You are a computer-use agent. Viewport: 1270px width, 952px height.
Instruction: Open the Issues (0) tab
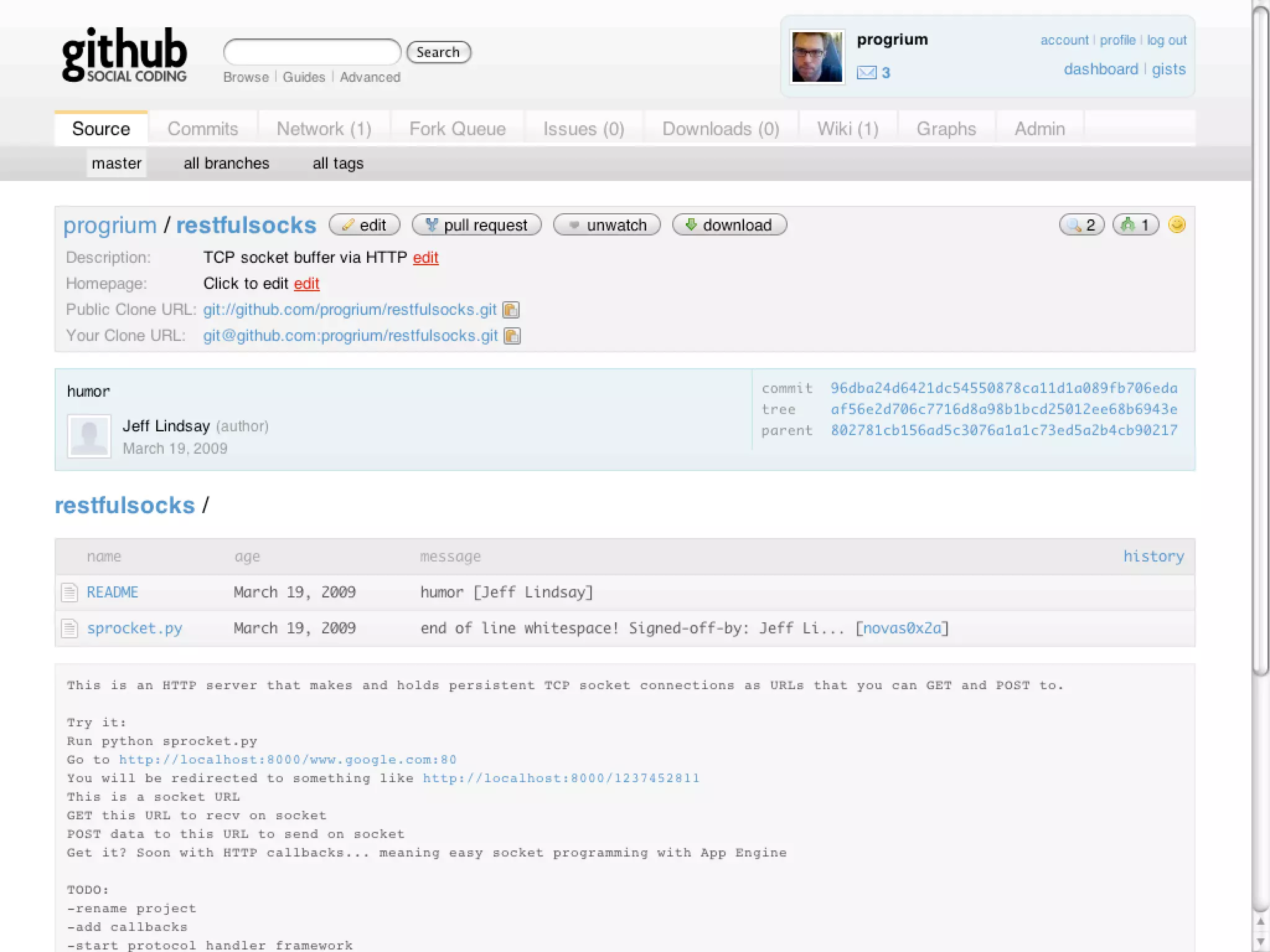pos(584,128)
